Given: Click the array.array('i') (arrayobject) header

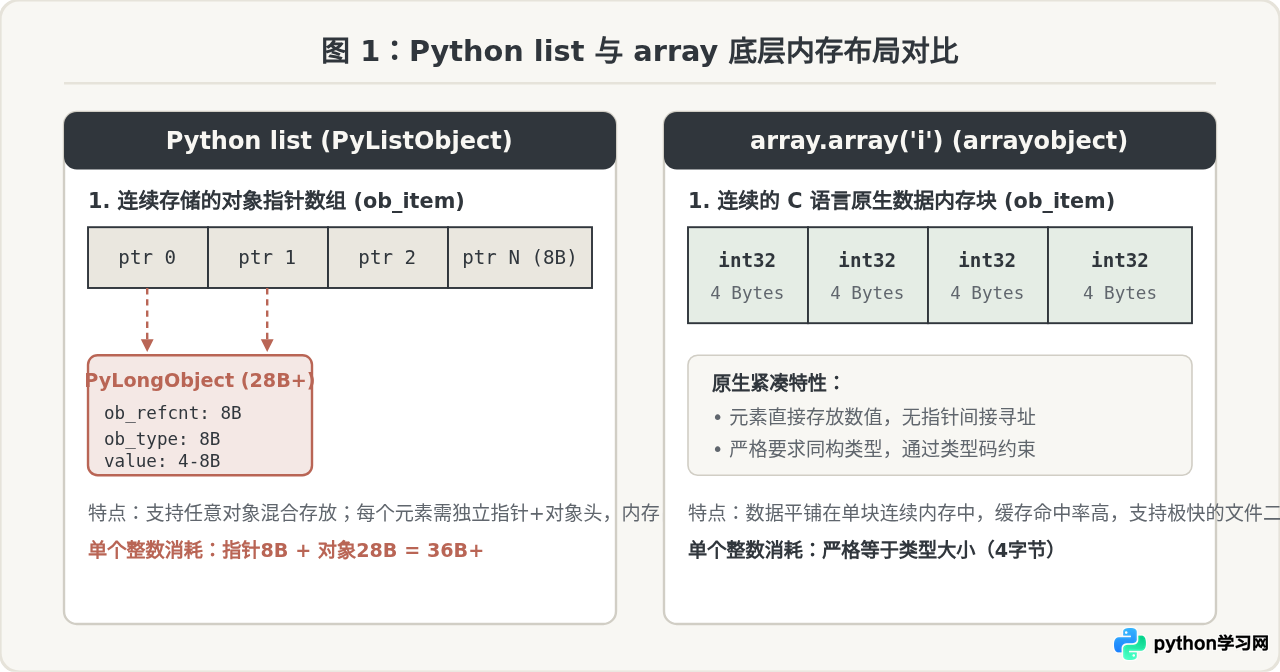Looking at the screenshot, I should point(940,140).
